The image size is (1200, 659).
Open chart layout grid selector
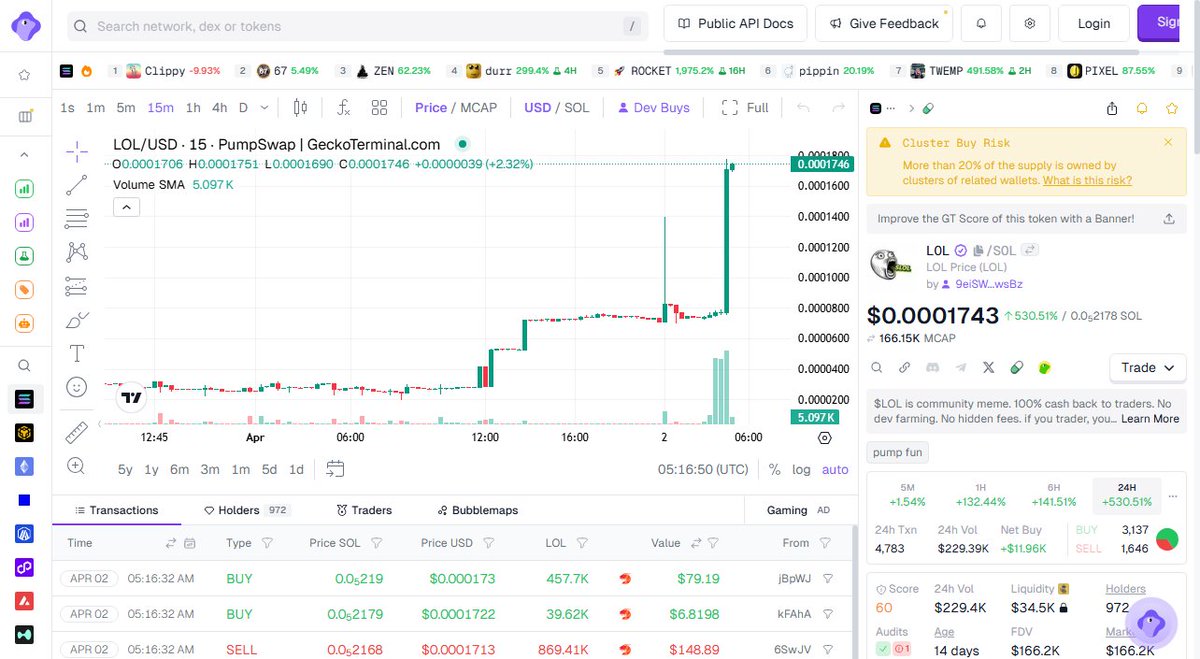click(x=379, y=107)
